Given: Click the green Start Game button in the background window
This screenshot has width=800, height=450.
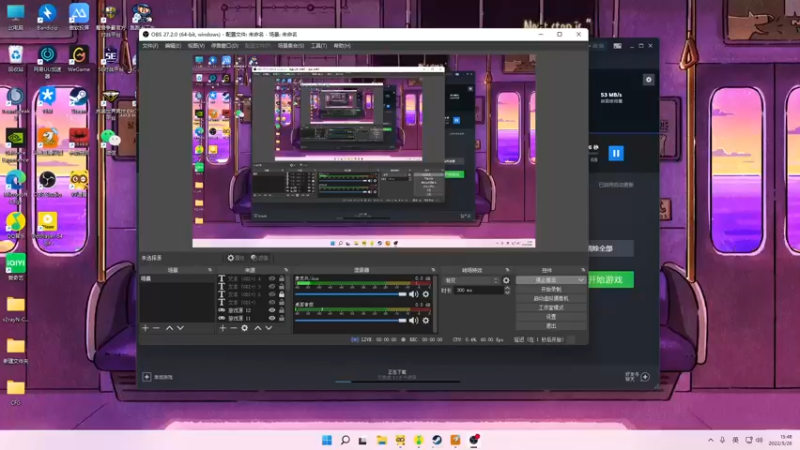Looking at the screenshot, I should pos(611,280).
